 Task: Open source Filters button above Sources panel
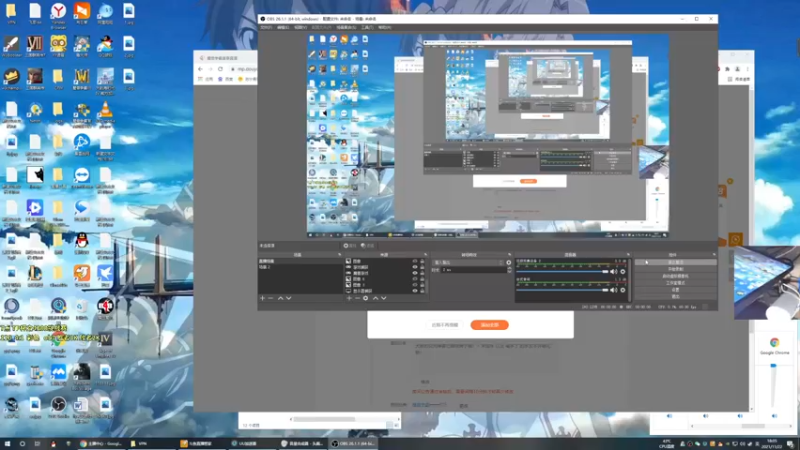pyautogui.click(x=367, y=245)
